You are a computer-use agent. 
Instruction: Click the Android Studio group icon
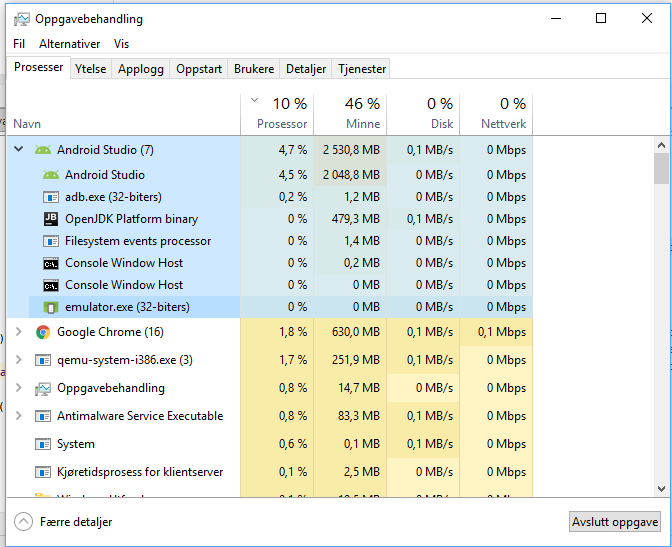[x=43, y=150]
